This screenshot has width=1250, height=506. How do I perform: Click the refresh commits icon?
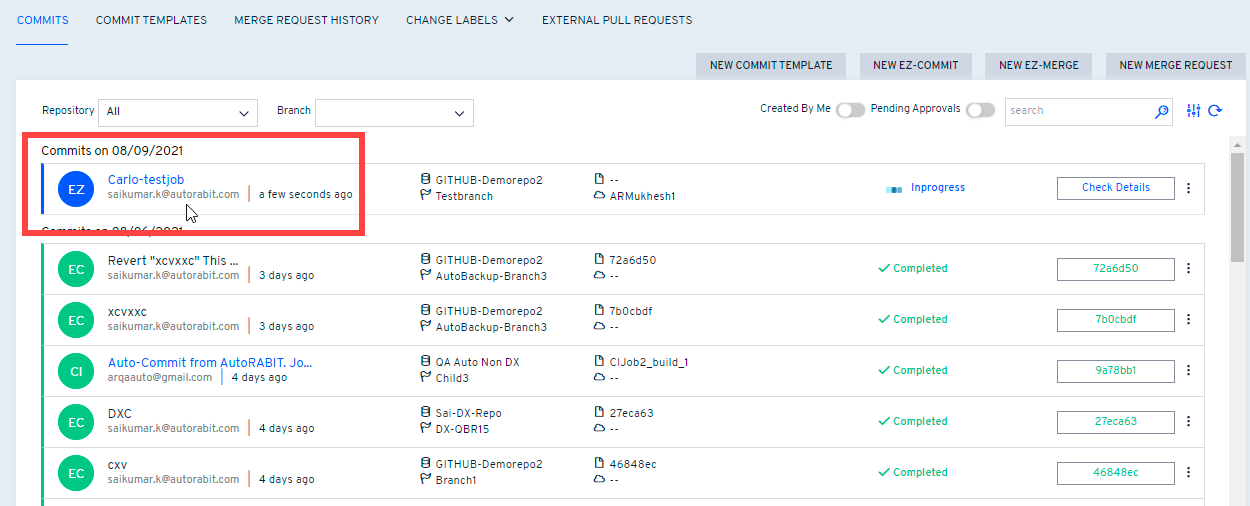tap(1215, 111)
